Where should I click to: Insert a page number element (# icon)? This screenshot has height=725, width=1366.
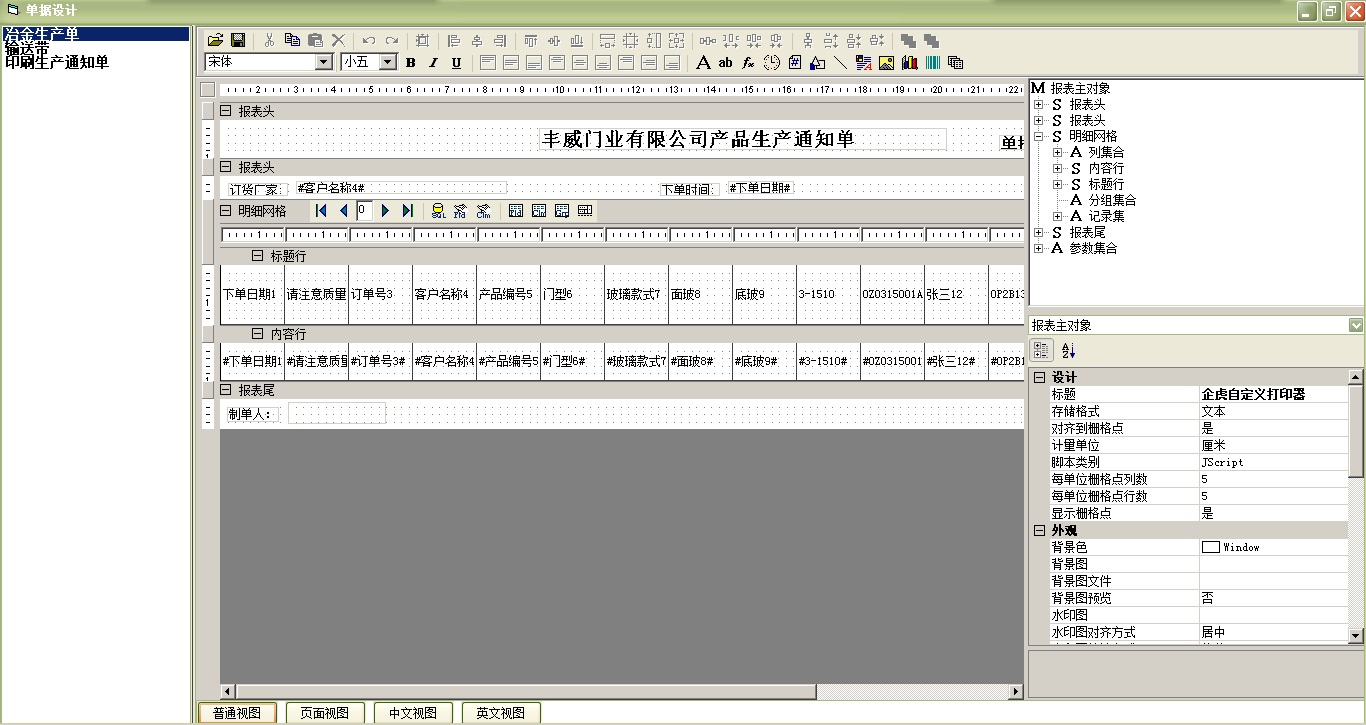pyautogui.click(x=794, y=62)
